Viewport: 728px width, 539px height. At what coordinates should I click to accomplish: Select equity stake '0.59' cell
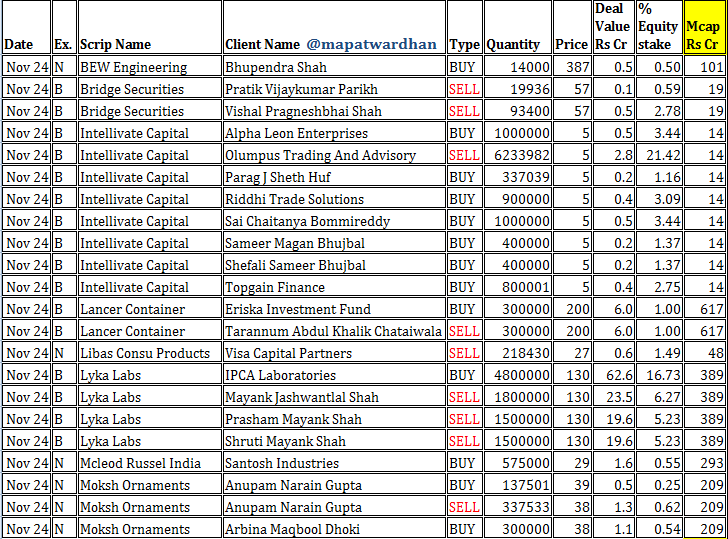pos(659,89)
